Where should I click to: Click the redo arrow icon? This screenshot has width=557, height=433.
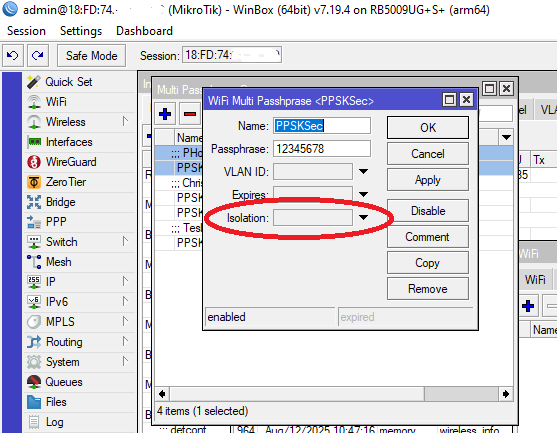click(x=38, y=55)
